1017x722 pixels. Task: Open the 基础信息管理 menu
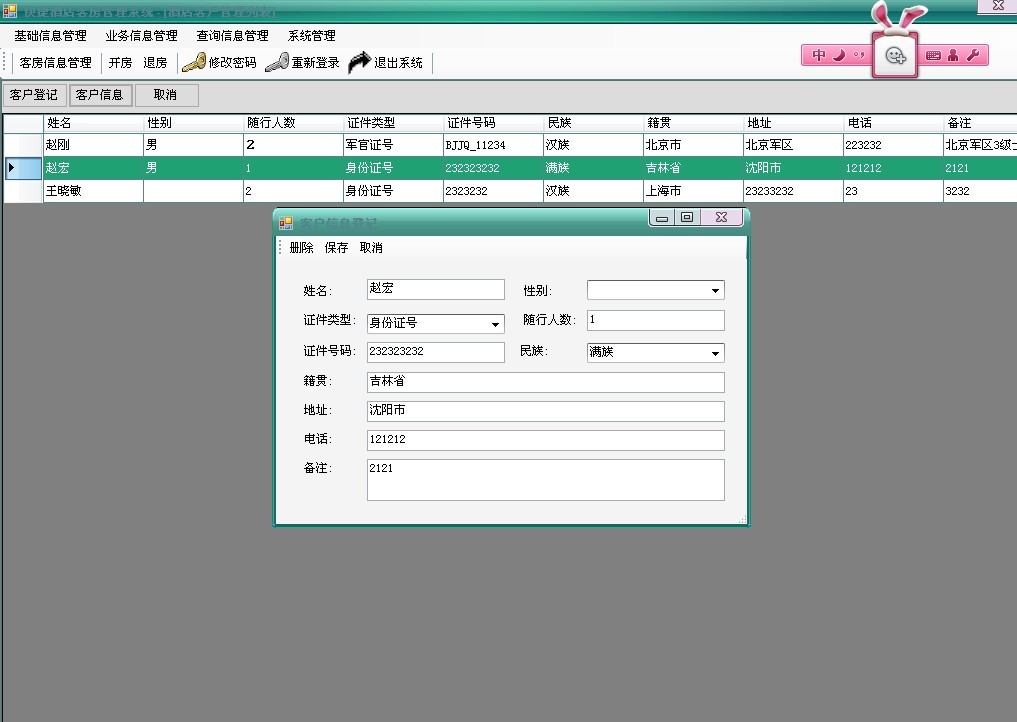coord(50,36)
